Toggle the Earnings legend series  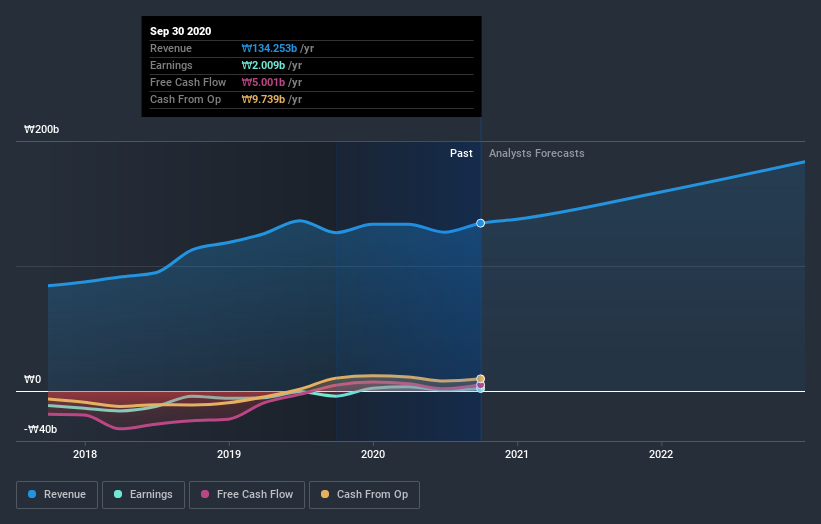(x=143, y=495)
